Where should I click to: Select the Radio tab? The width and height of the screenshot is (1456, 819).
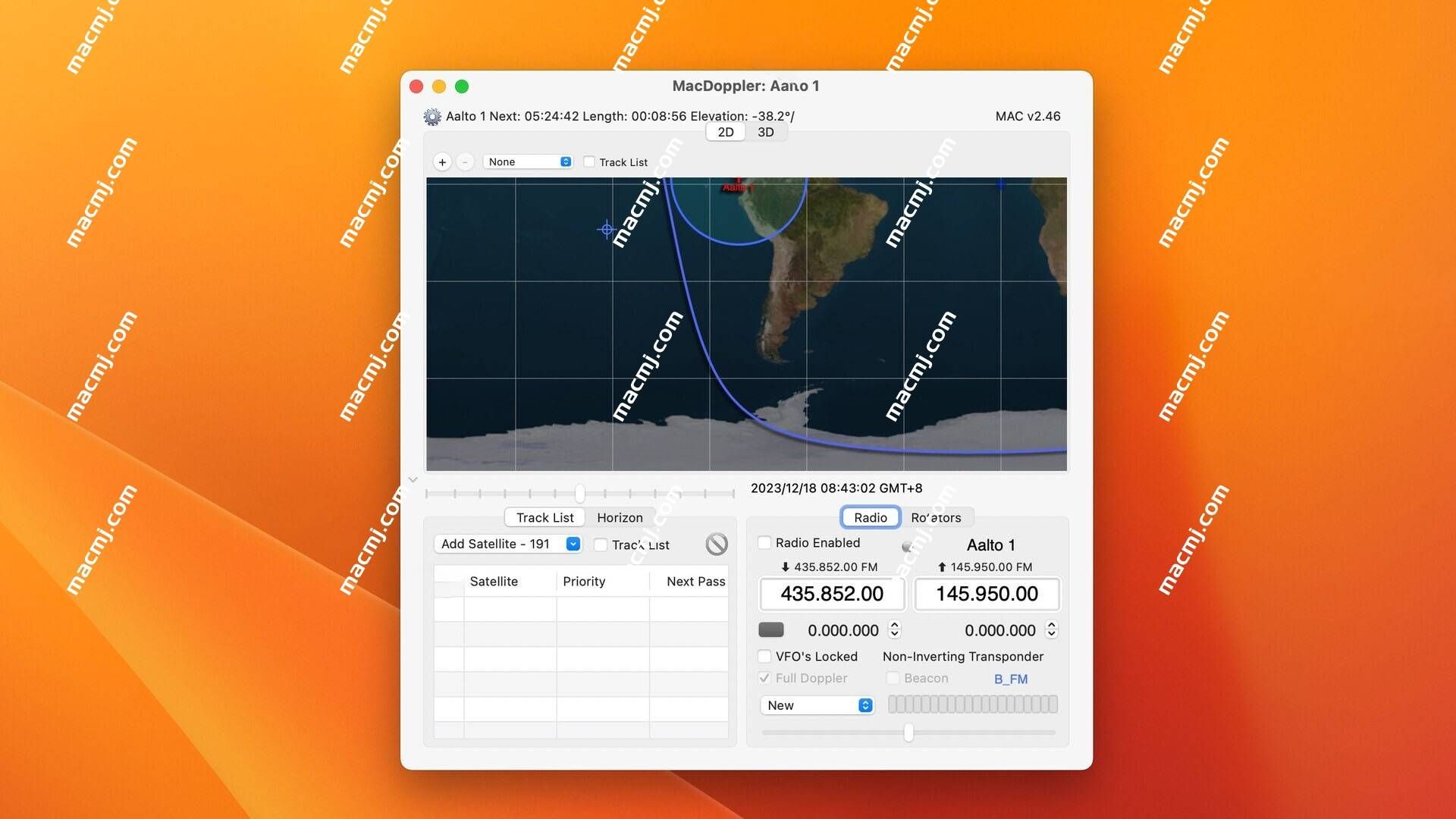coord(871,517)
